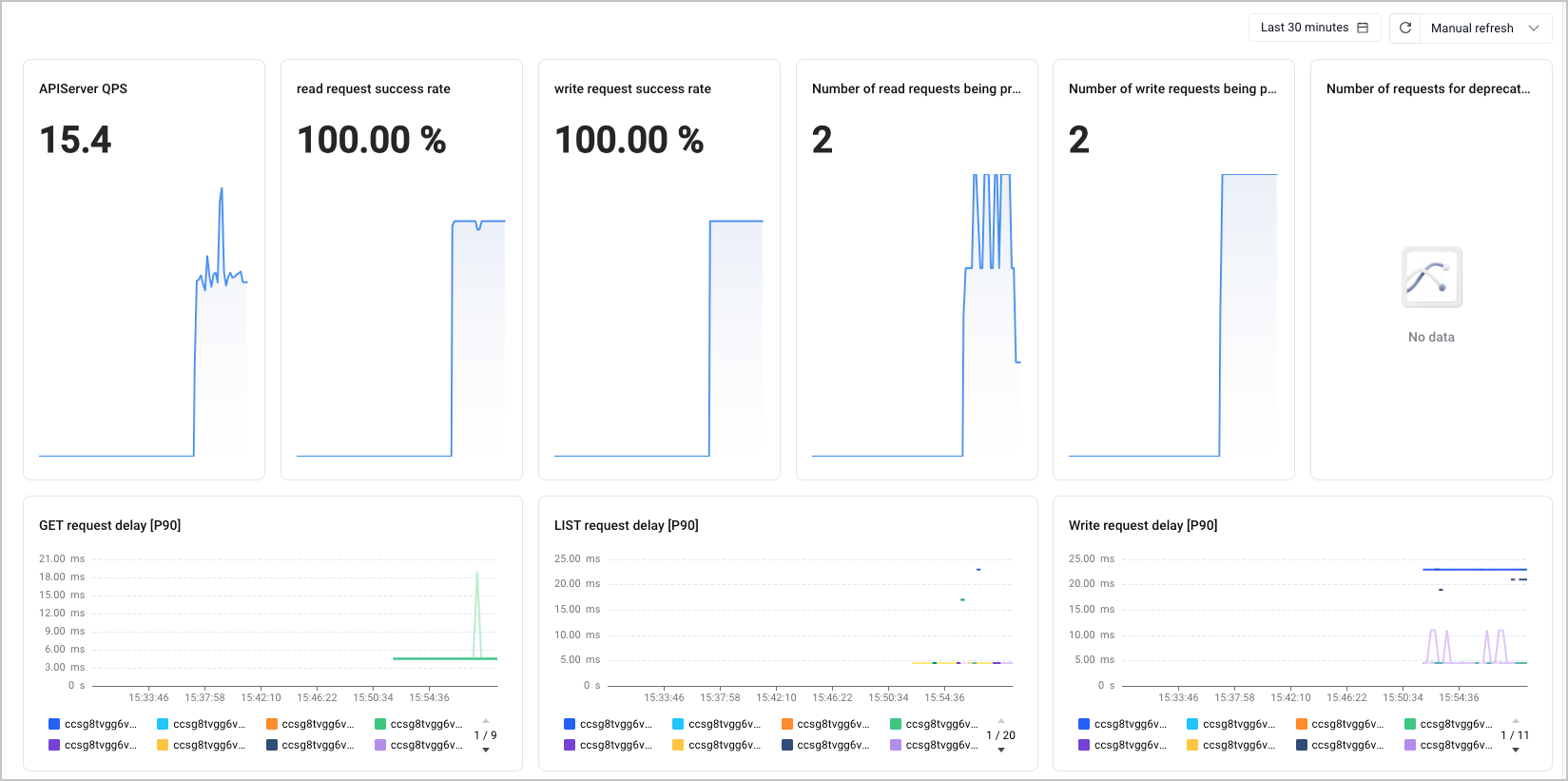Viewport: 1568px width, 781px height.
Task: Click the green legend entry under Write request delay
Action: click(1448, 724)
